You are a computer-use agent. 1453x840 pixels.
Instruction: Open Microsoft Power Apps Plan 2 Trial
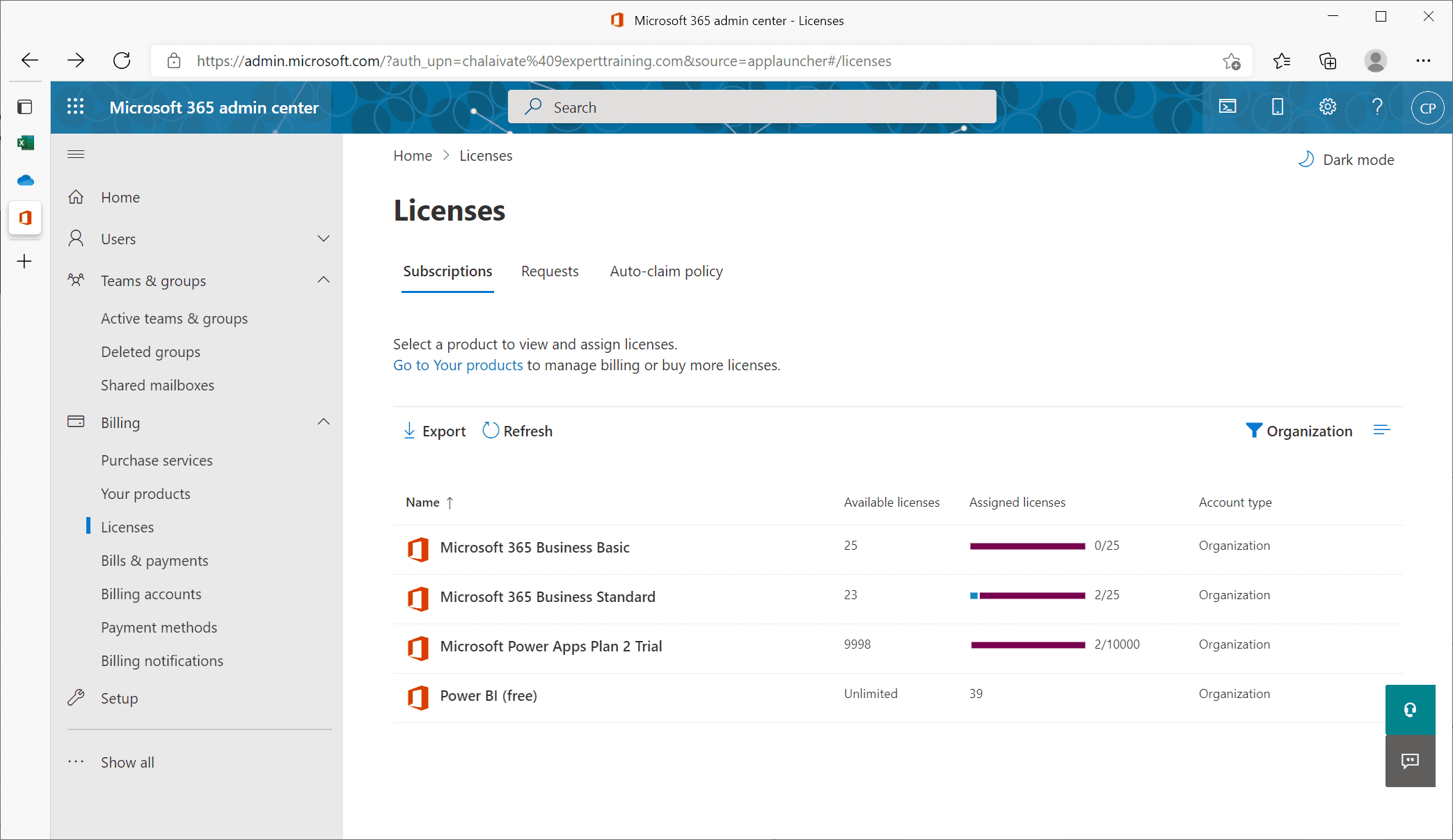[x=551, y=646]
